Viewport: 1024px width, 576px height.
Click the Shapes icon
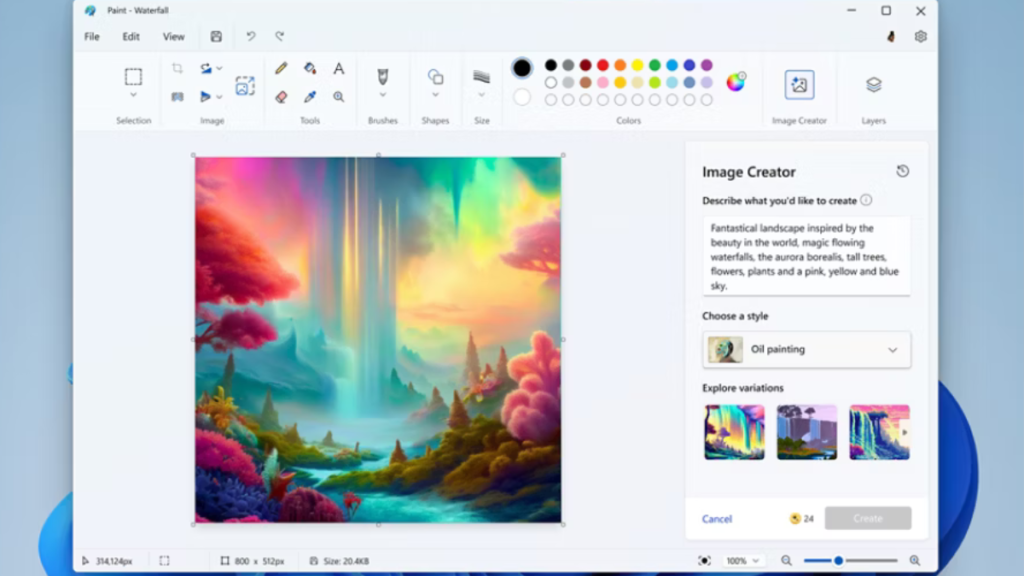[x=436, y=77]
